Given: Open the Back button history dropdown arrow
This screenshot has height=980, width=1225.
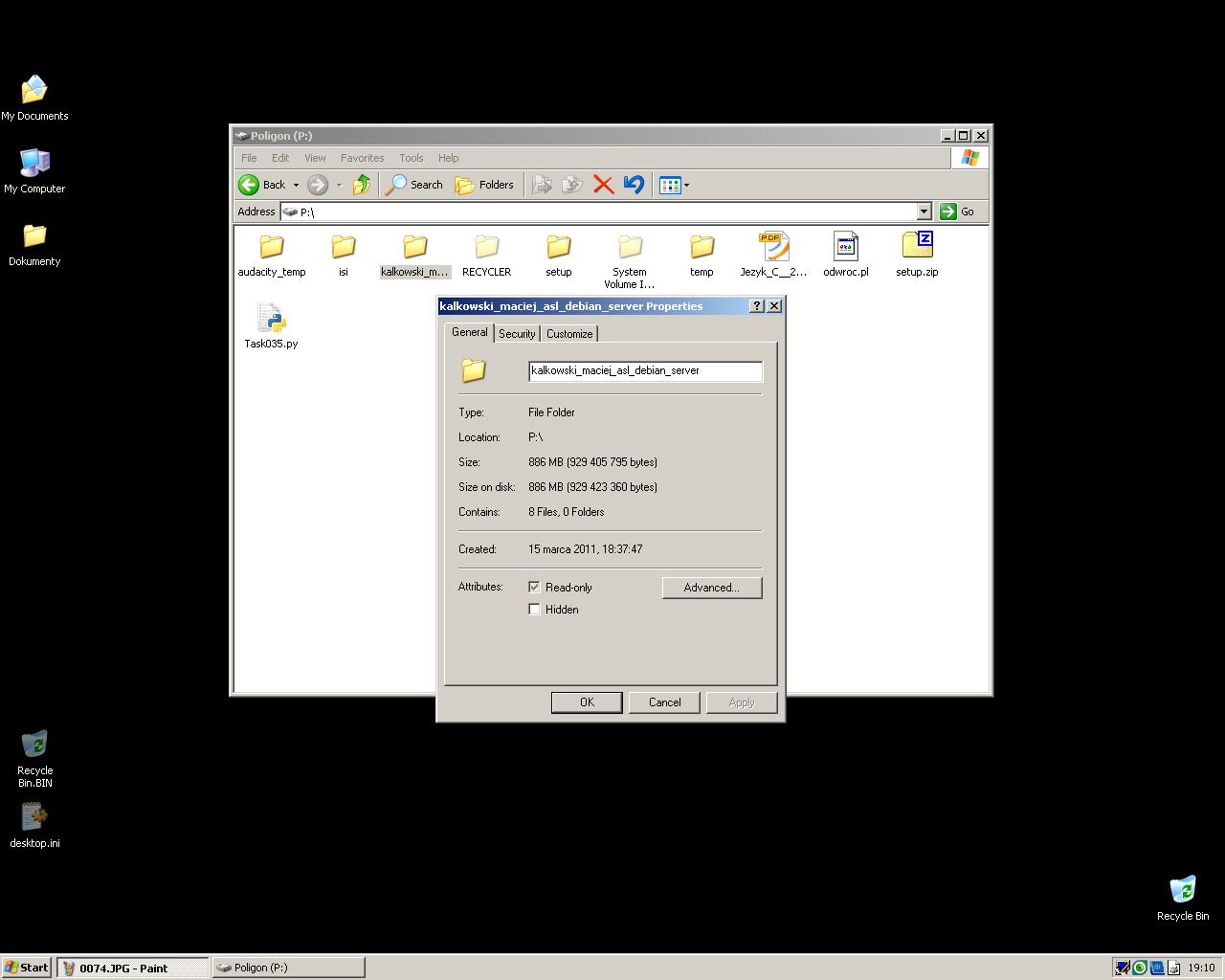Looking at the screenshot, I should point(296,185).
